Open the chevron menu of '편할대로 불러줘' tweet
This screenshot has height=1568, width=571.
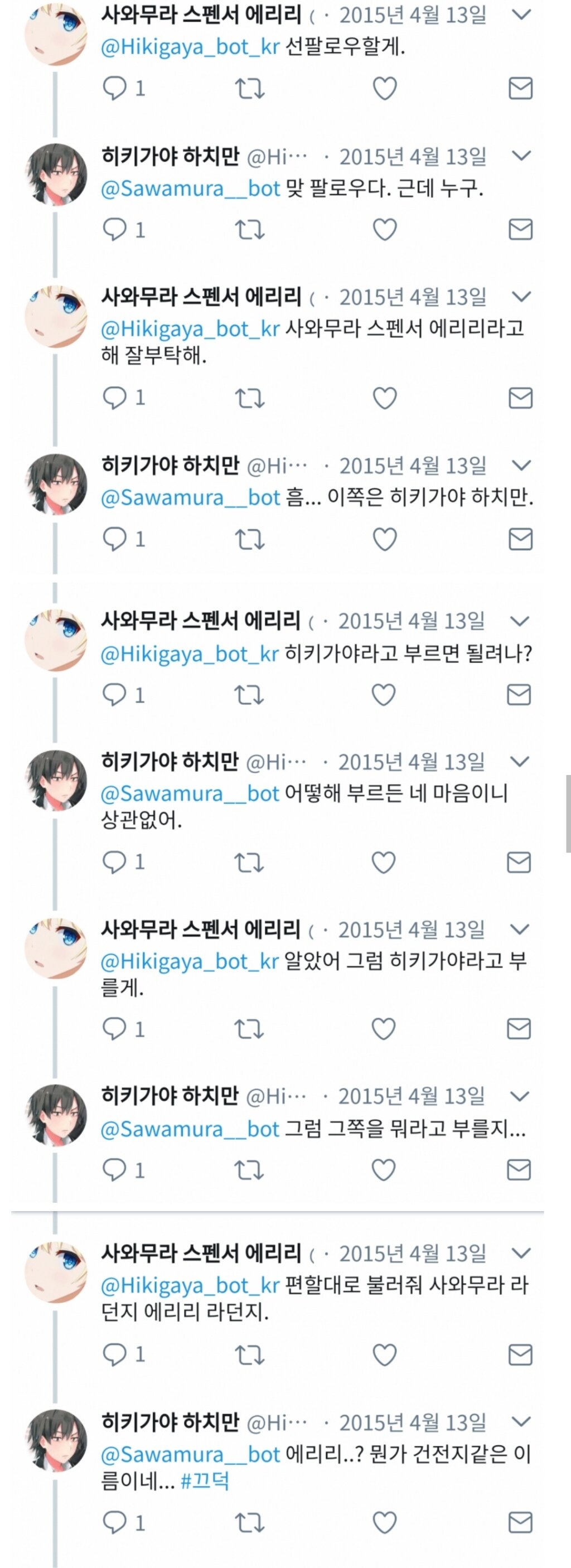tap(522, 1254)
